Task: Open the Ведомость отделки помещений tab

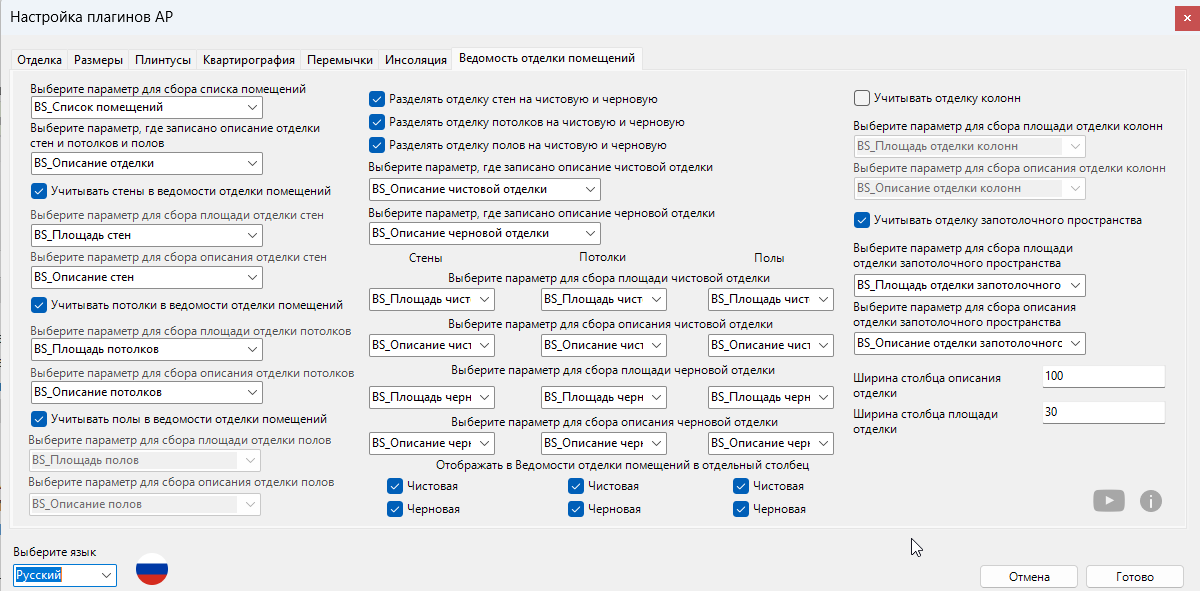Action: click(547, 58)
